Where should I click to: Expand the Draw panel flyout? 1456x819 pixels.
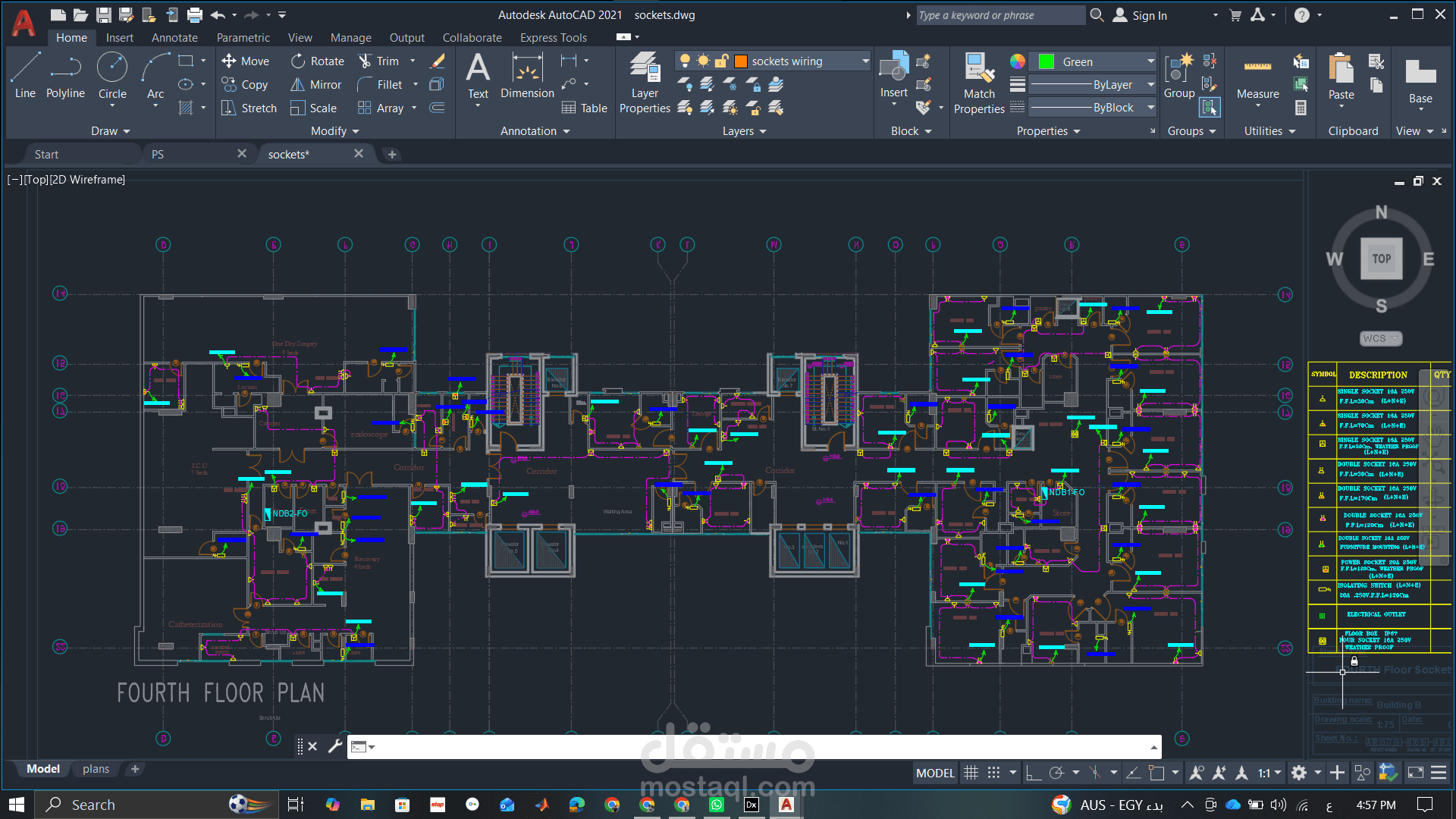111,131
